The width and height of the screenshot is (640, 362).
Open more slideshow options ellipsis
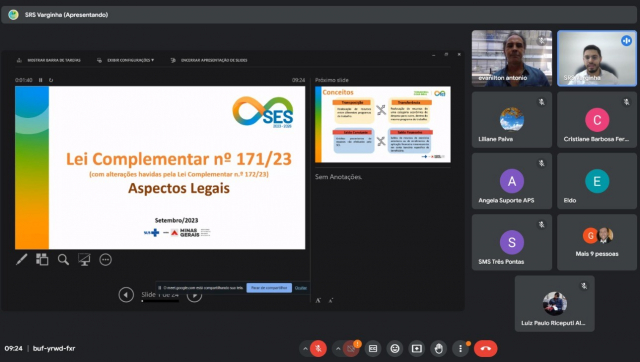(x=106, y=260)
